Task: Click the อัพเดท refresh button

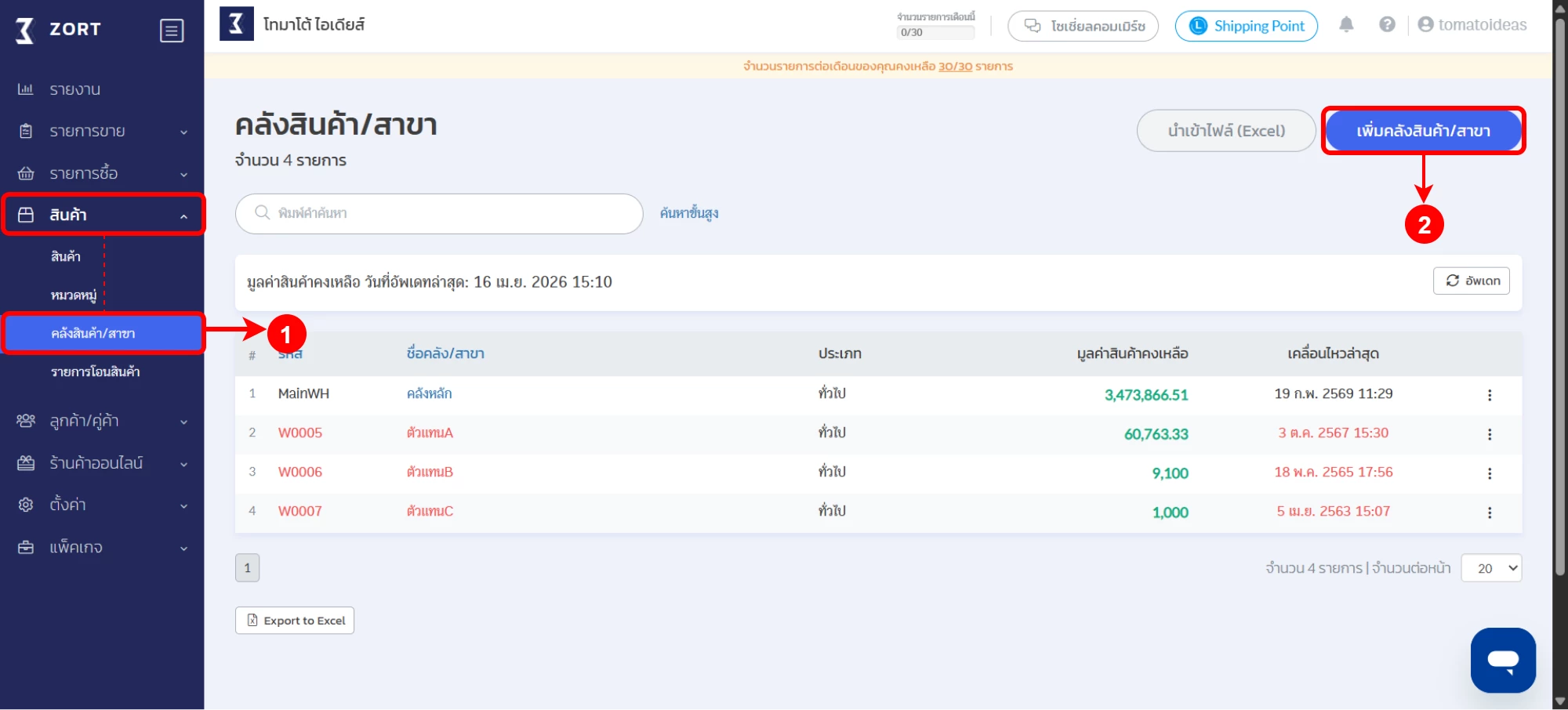Action: (1471, 281)
